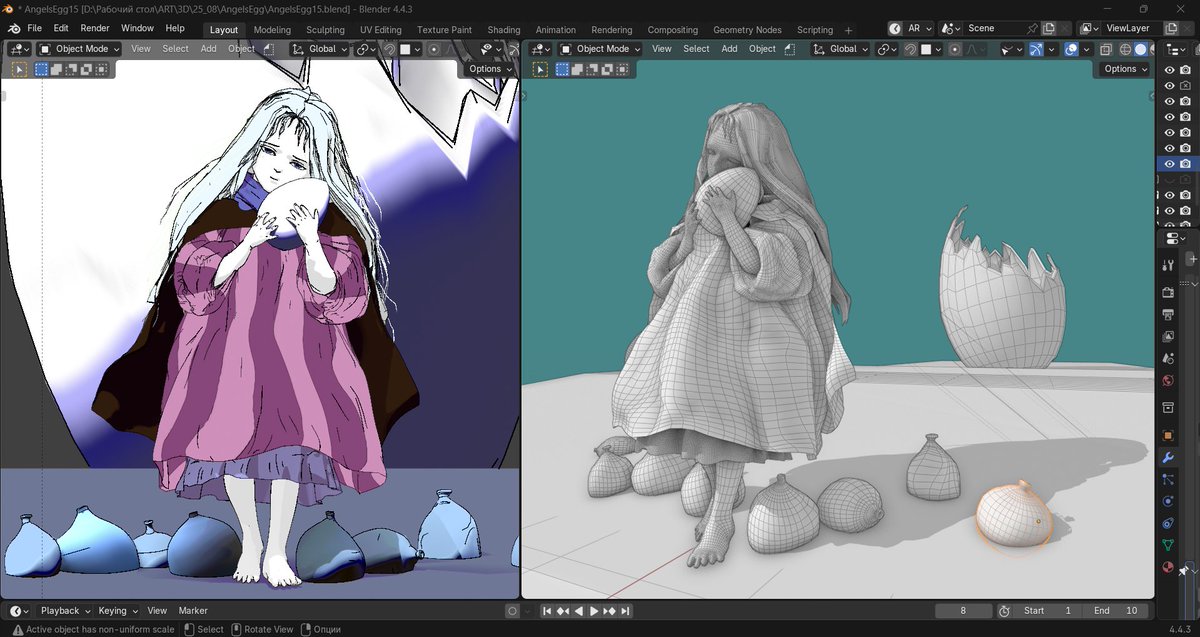Viewport: 1200px width, 637px height.
Task: Open the Render properties tab
Action: [1167, 292]
